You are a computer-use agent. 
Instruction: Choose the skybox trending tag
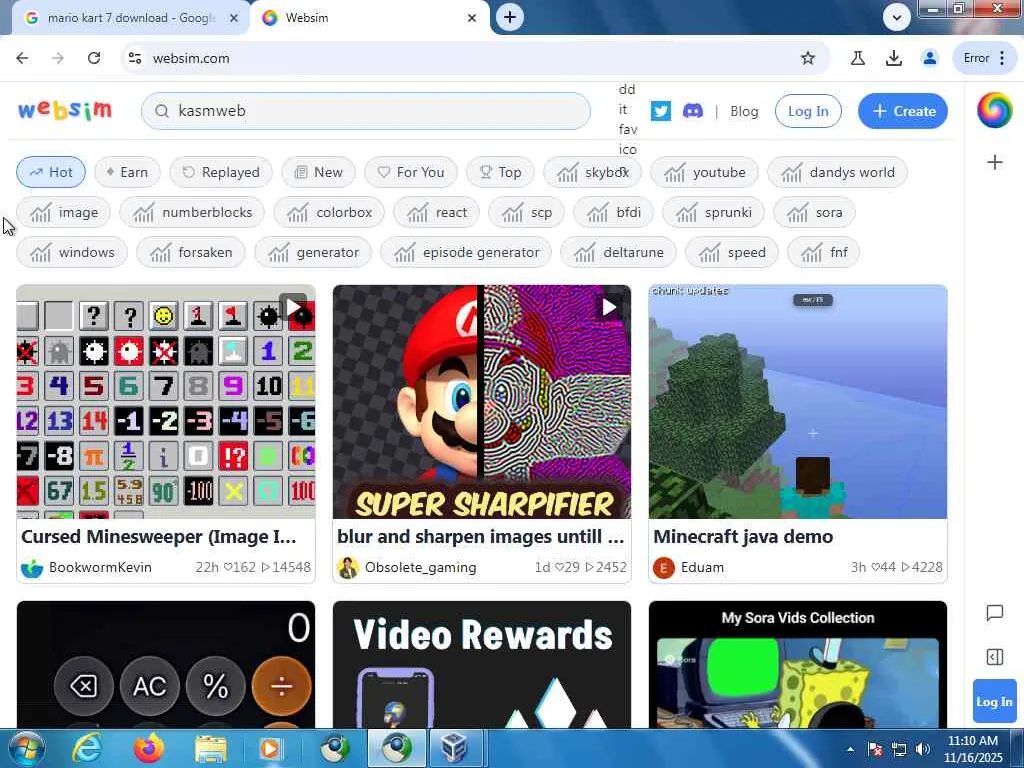[x=592, y=172]
